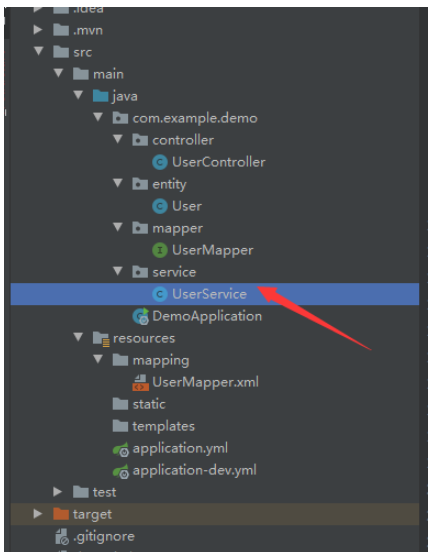
Task: Click the service package icon
Action: (140, 272)
